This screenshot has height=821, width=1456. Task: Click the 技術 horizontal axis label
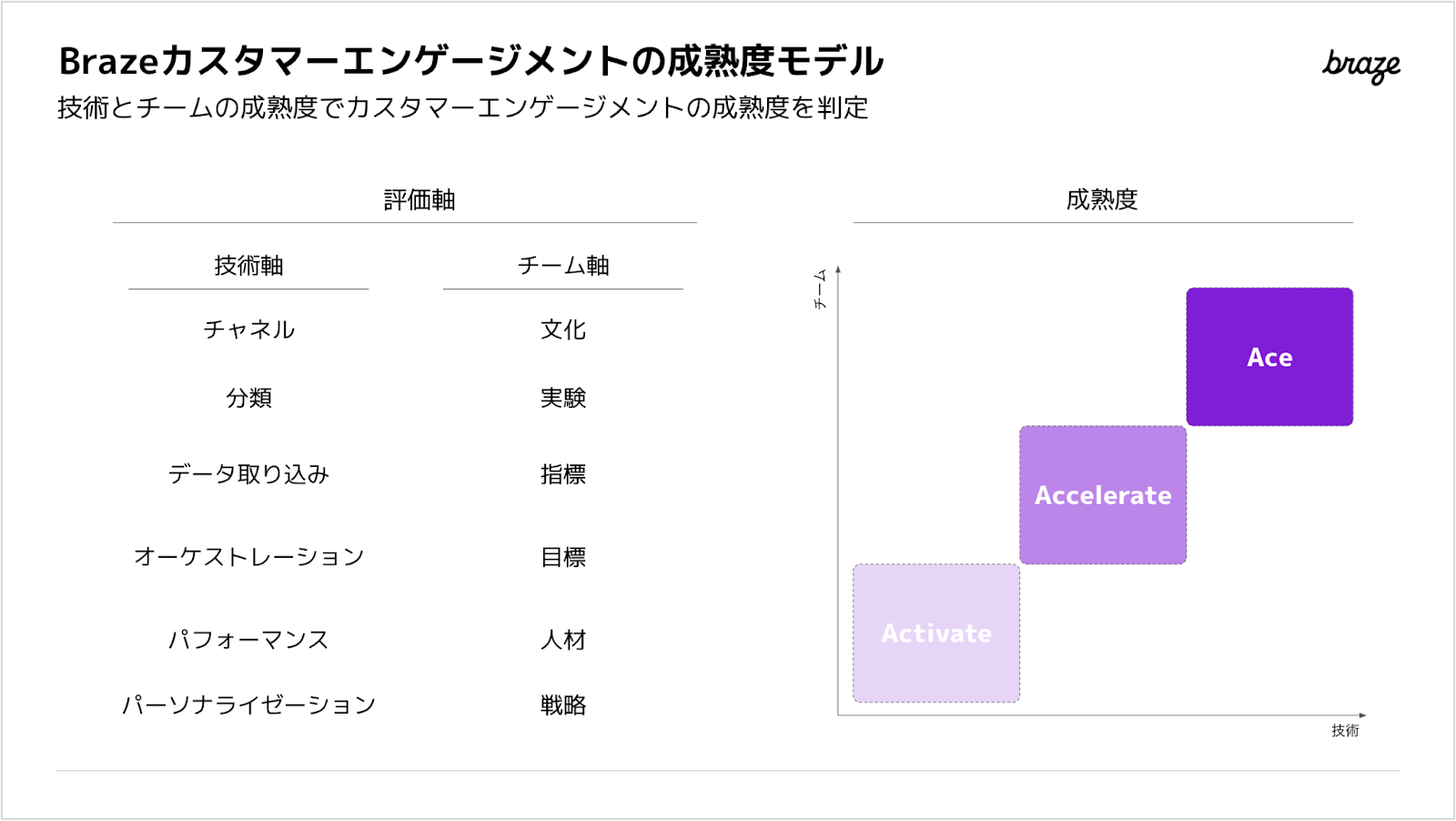click(x=1345, y=731)
